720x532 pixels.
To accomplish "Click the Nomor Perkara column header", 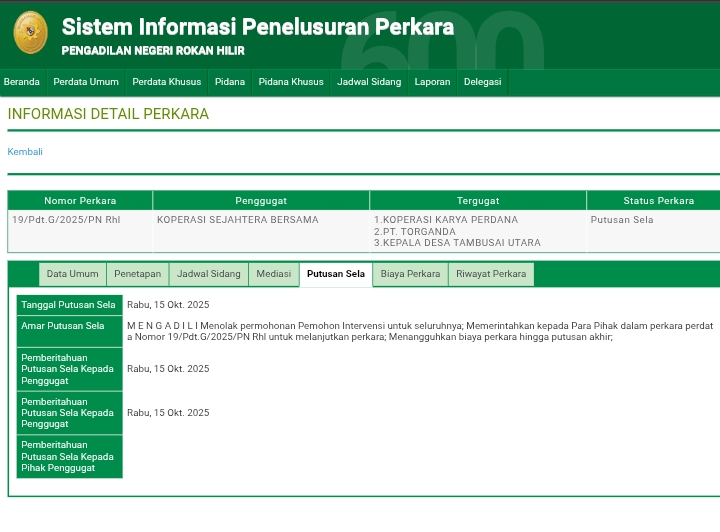I will (x=80, y=201).
